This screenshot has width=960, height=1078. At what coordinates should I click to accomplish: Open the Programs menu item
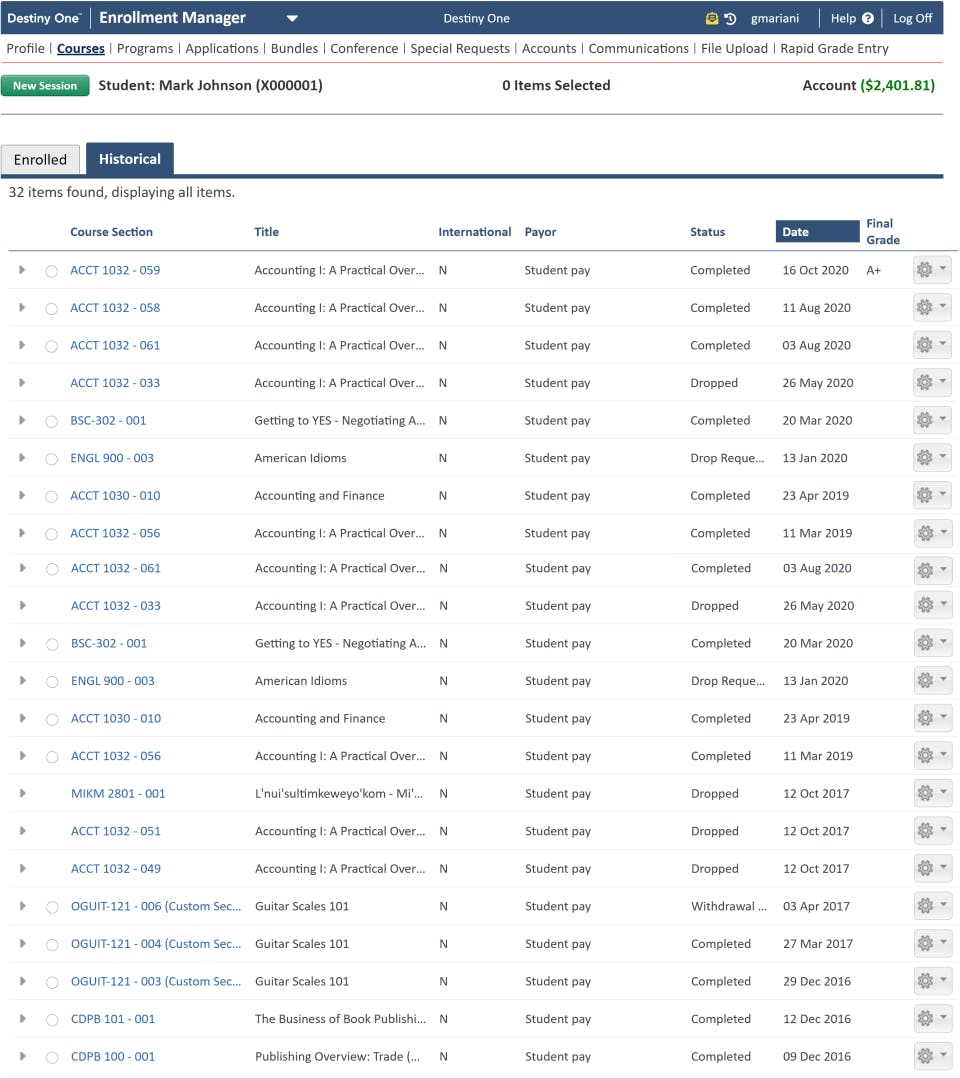click(145, 48)
